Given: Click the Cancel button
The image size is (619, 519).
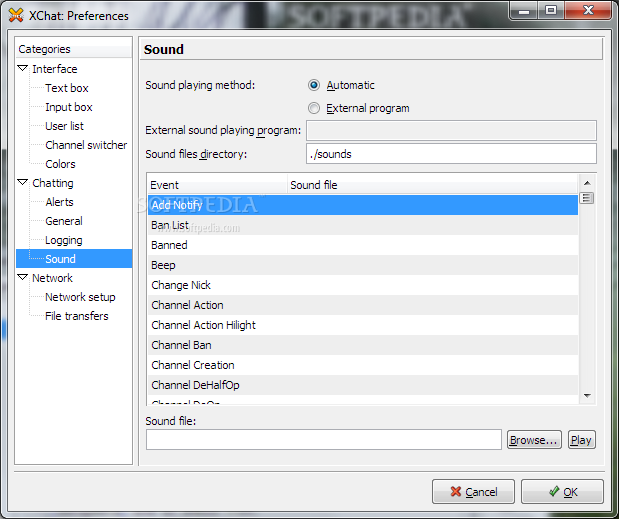Looking at the screenshot, I should coord(473,491).
